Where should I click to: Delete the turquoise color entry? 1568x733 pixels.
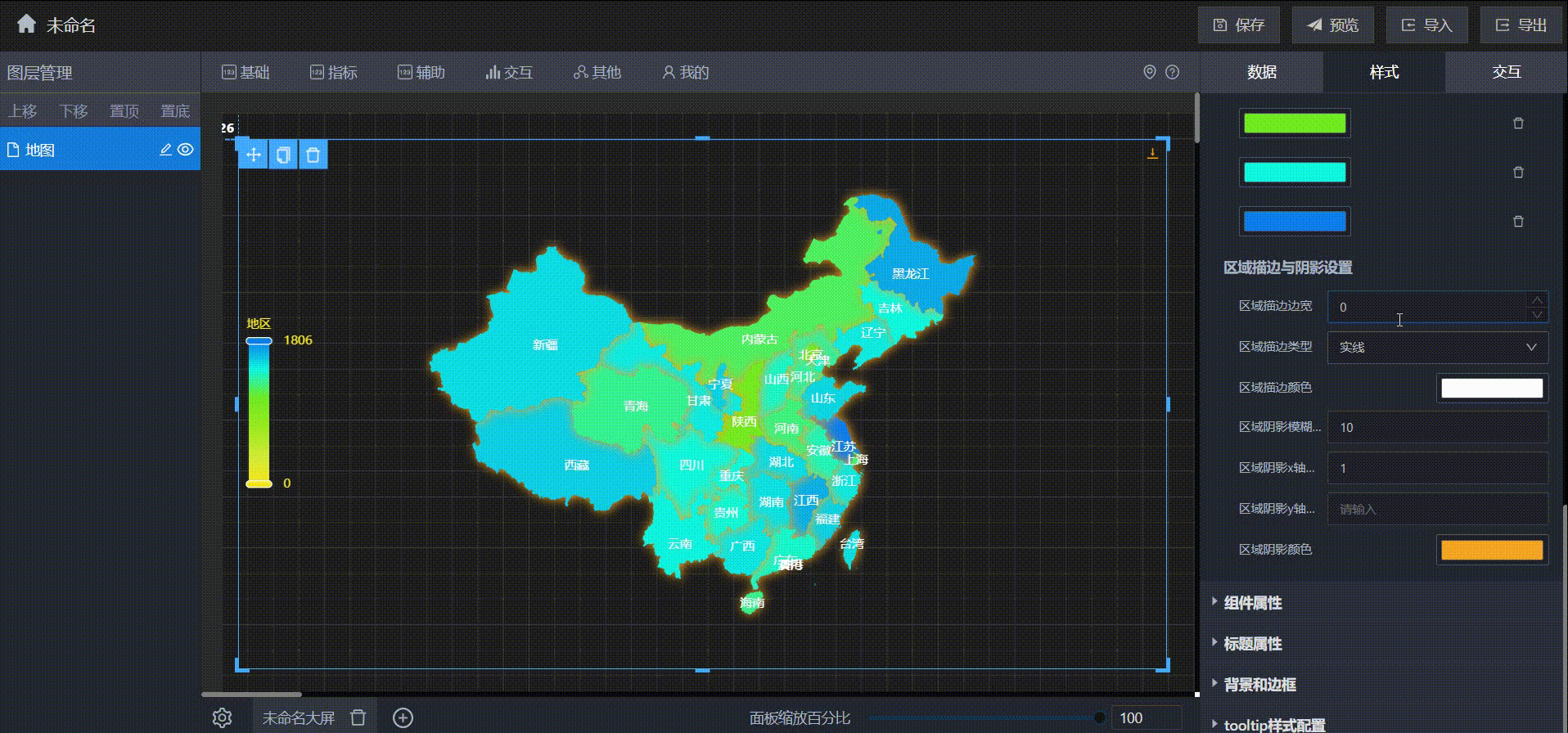[1518, 173]
